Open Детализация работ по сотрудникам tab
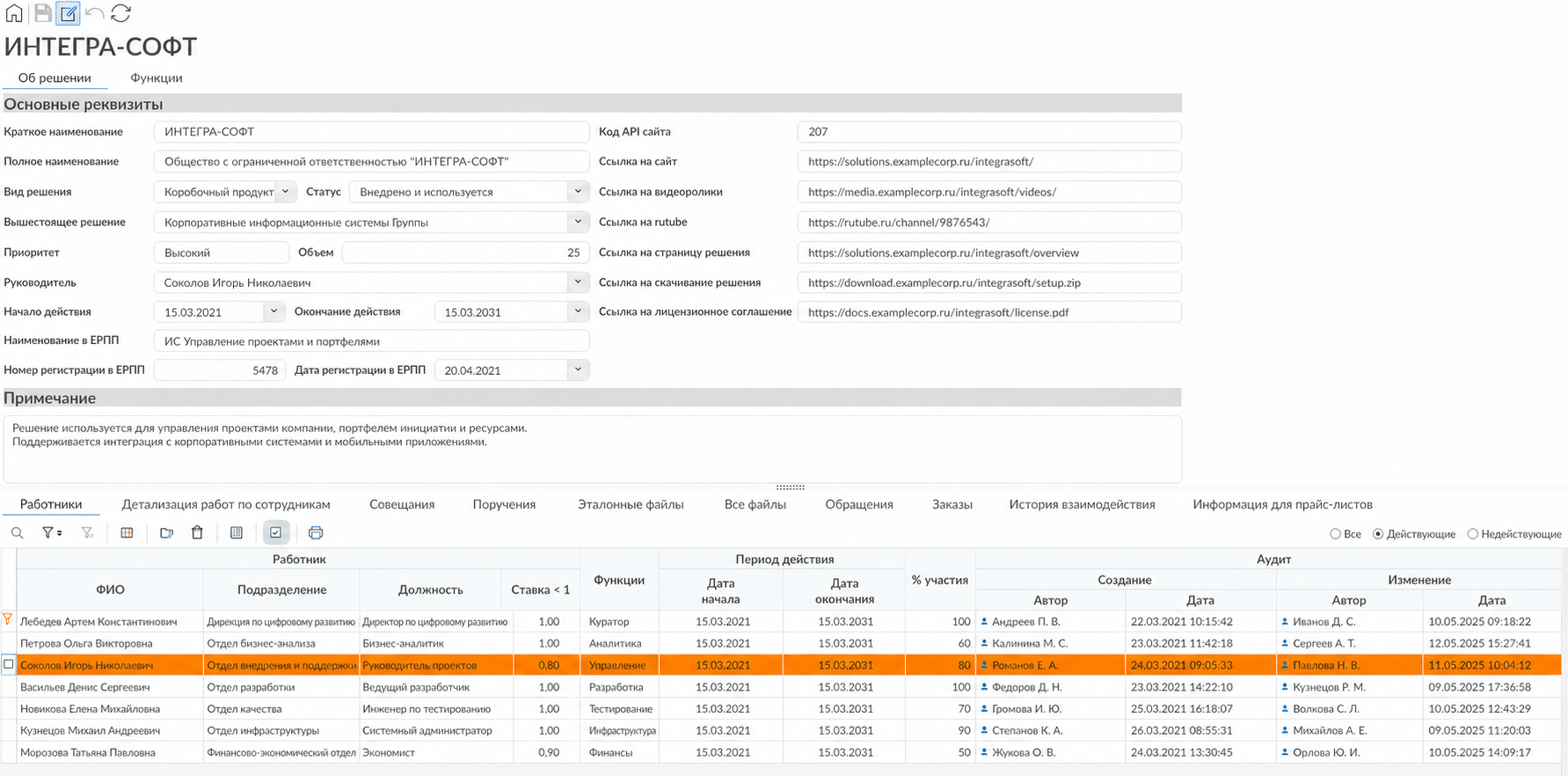This screenshot has height=776, width=1568. (x=226, y=504)
